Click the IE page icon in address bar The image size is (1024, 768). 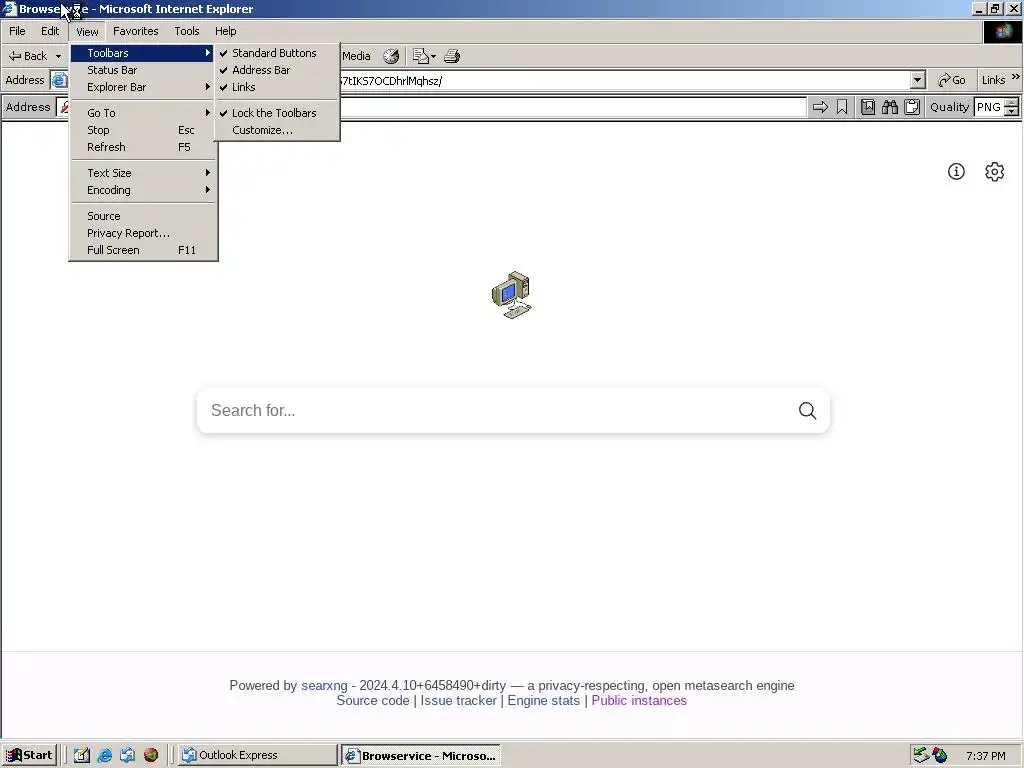pos(59,80)
